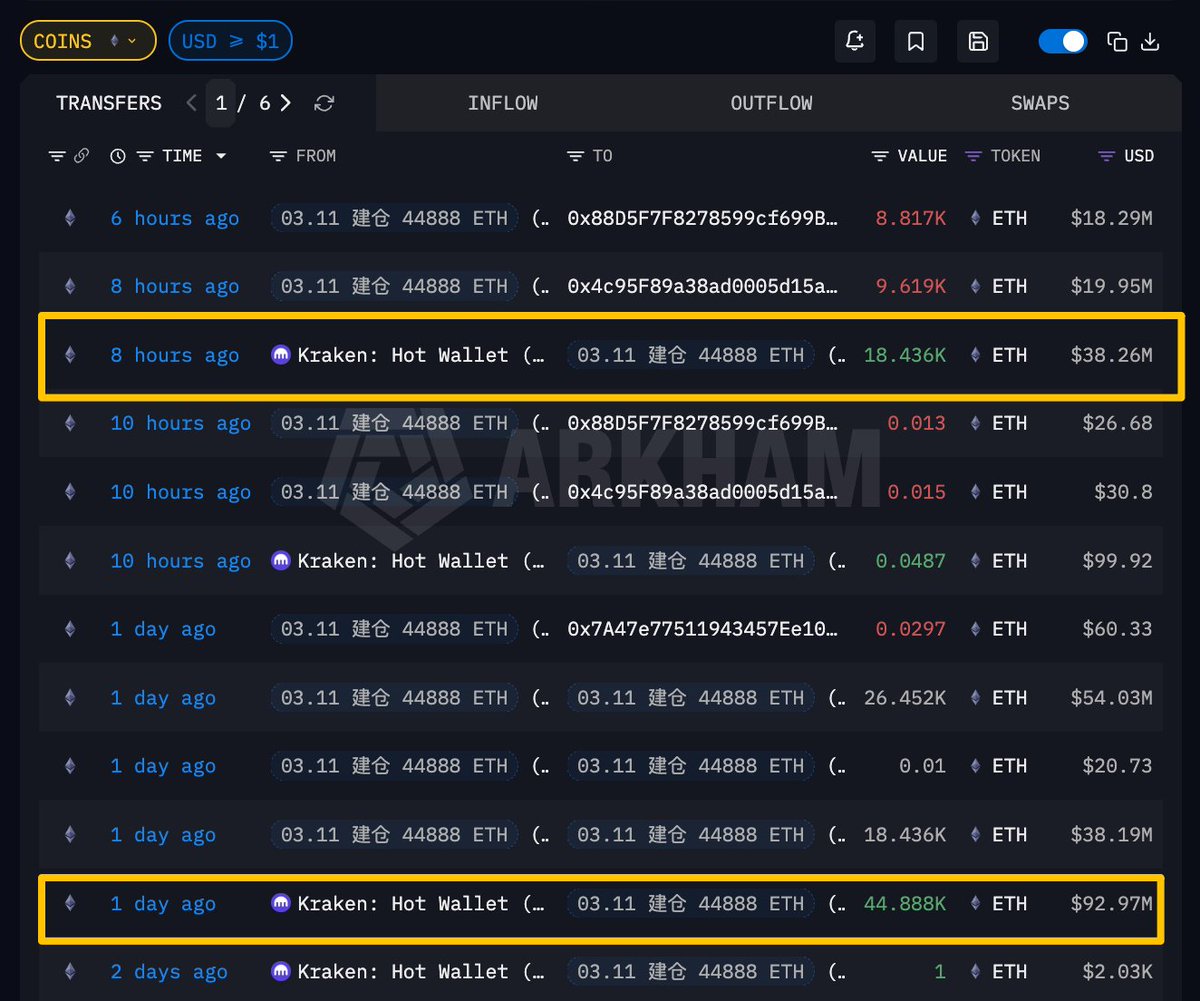
Task: Refresh the transfers list
Action: point(324,103)
